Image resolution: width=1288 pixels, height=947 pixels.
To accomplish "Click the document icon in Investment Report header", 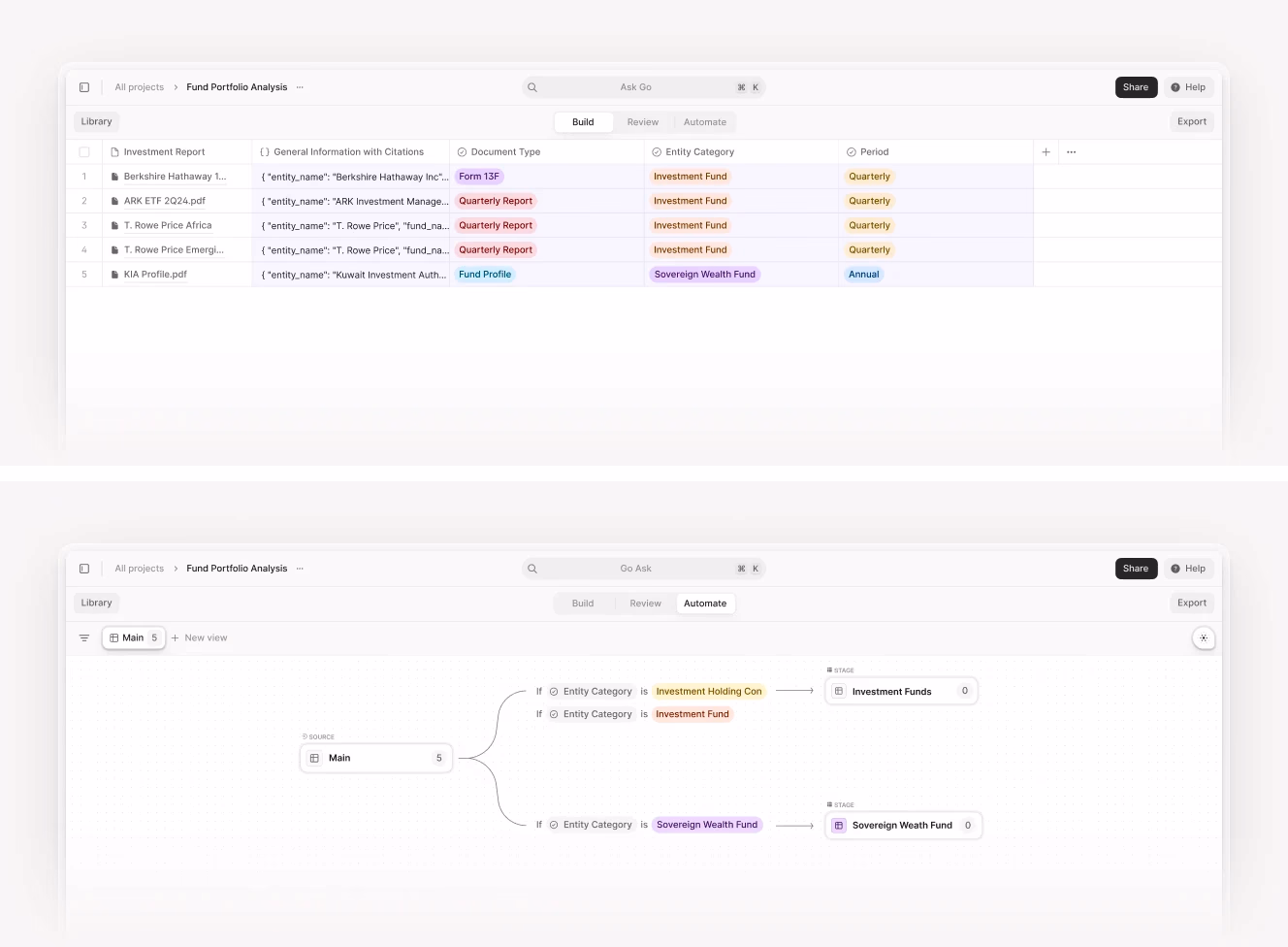I will [114, 152].
